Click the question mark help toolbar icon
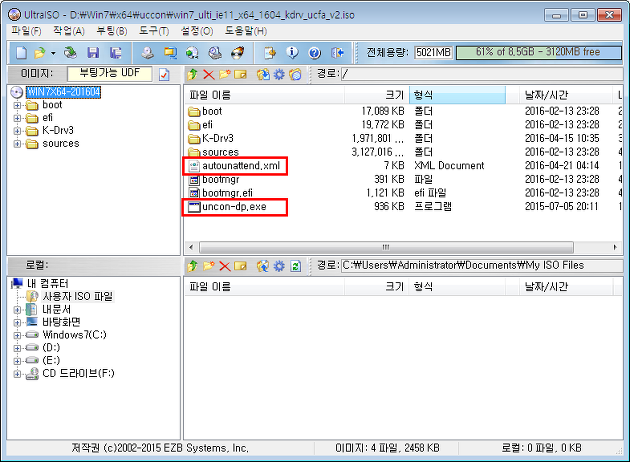 pos(315,53)
